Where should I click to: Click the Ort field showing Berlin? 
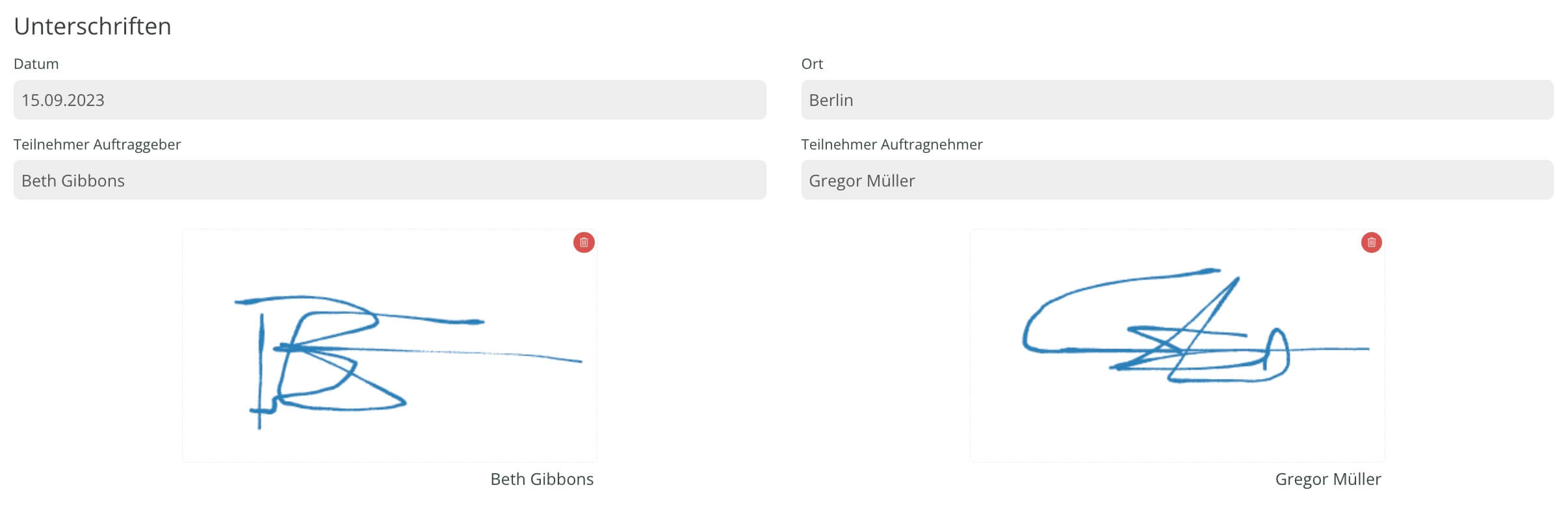[x=1177, y=99]
